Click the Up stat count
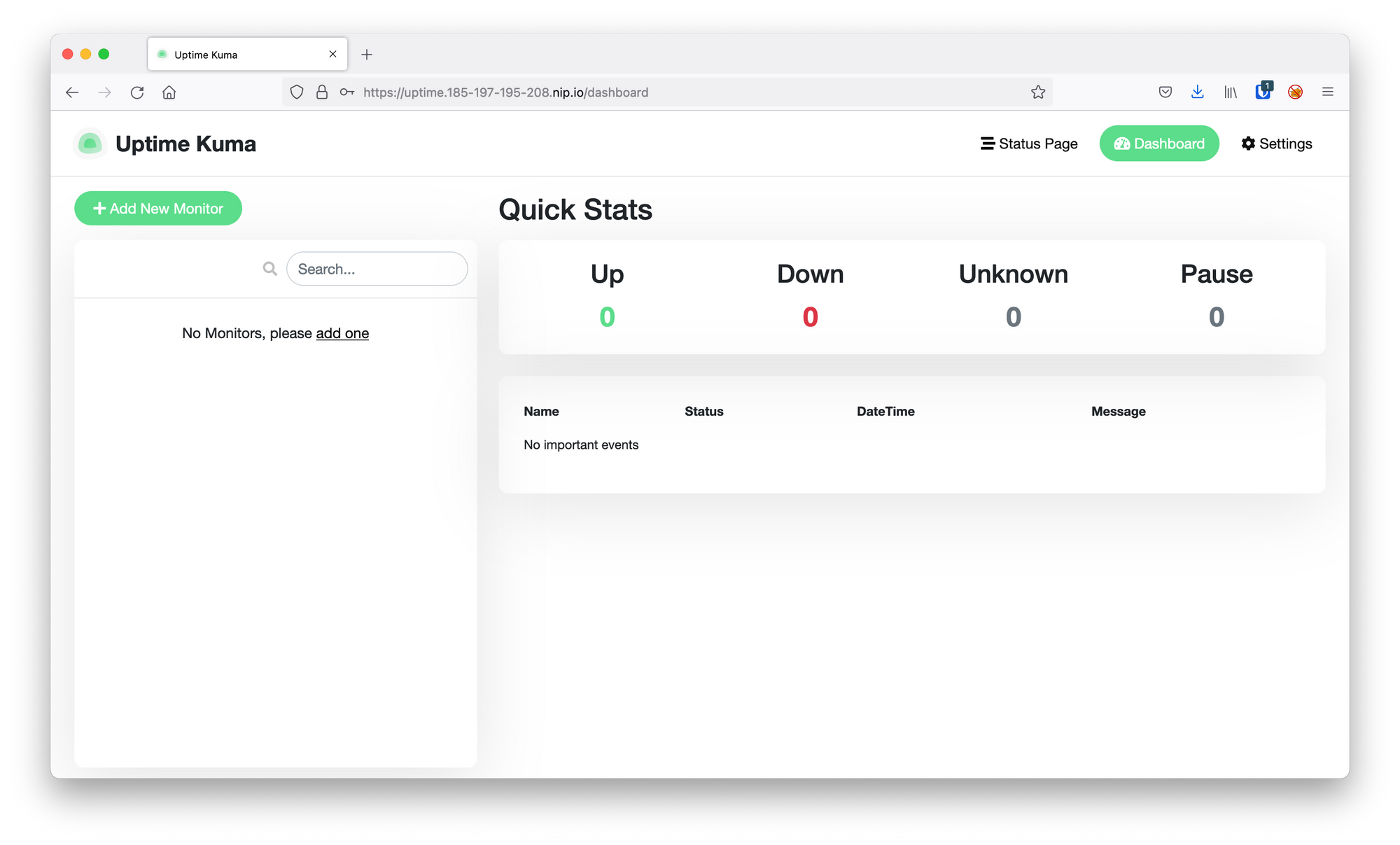Image resolution: width=1400 pixels, height=845 pixels. pos(608,317)
